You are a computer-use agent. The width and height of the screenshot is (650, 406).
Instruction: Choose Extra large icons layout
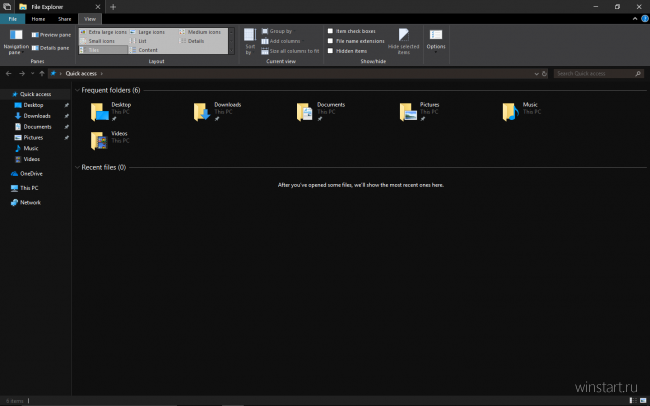click(104, 32)
